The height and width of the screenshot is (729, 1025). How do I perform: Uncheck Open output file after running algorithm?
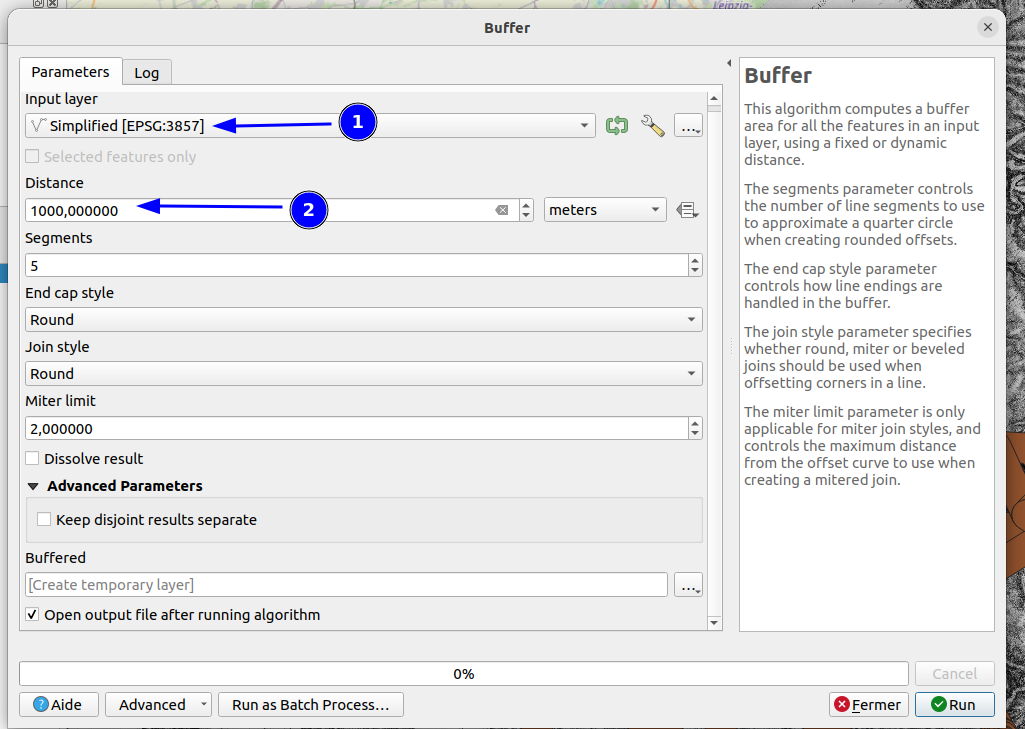(x=33, y=615)
